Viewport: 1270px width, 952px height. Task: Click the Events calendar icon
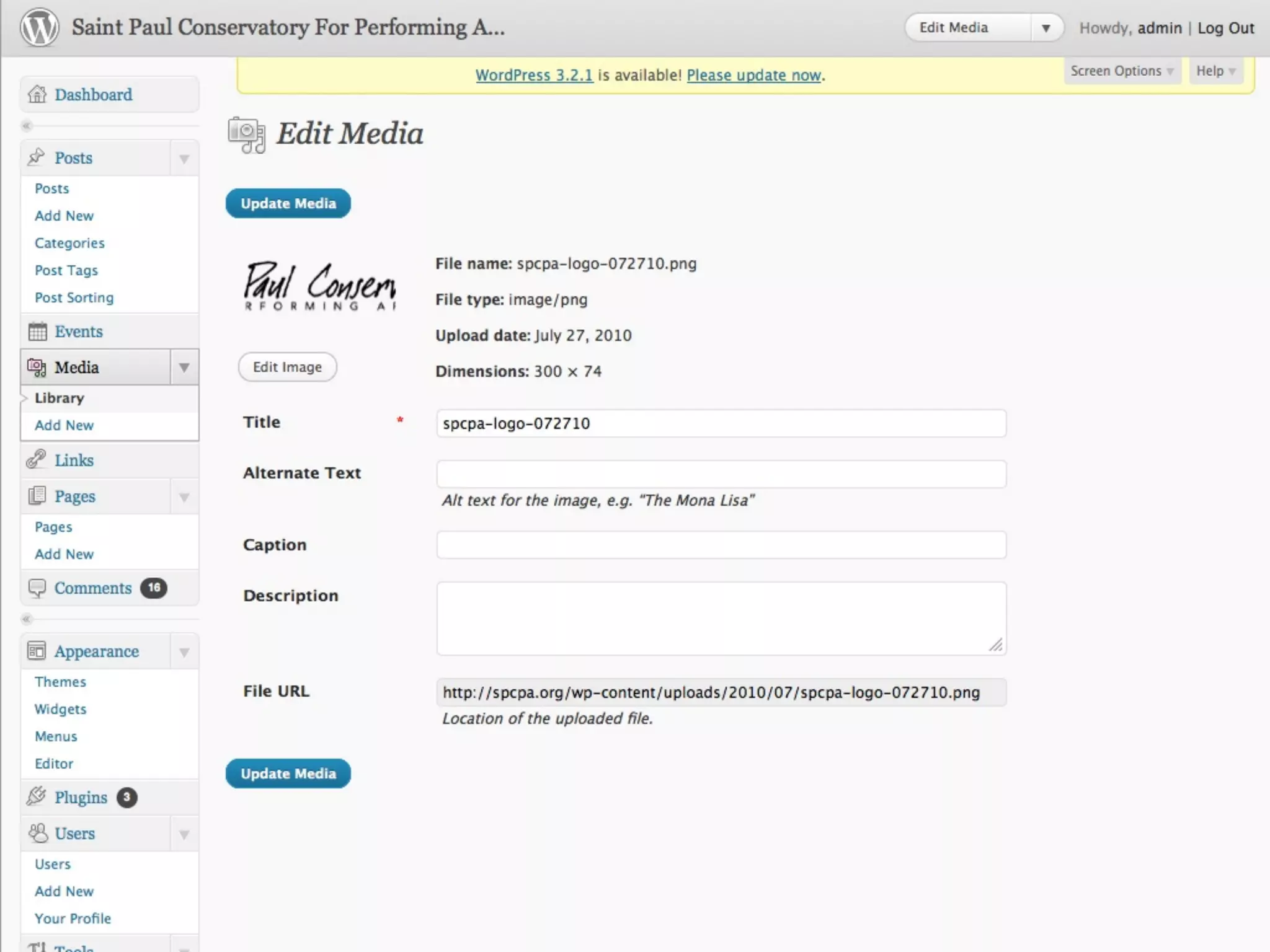click(x=37, y=332)
